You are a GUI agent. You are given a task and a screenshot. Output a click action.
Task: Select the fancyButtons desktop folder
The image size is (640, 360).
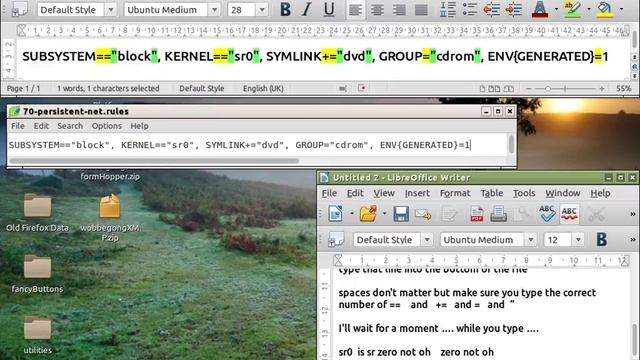(37, 274)
